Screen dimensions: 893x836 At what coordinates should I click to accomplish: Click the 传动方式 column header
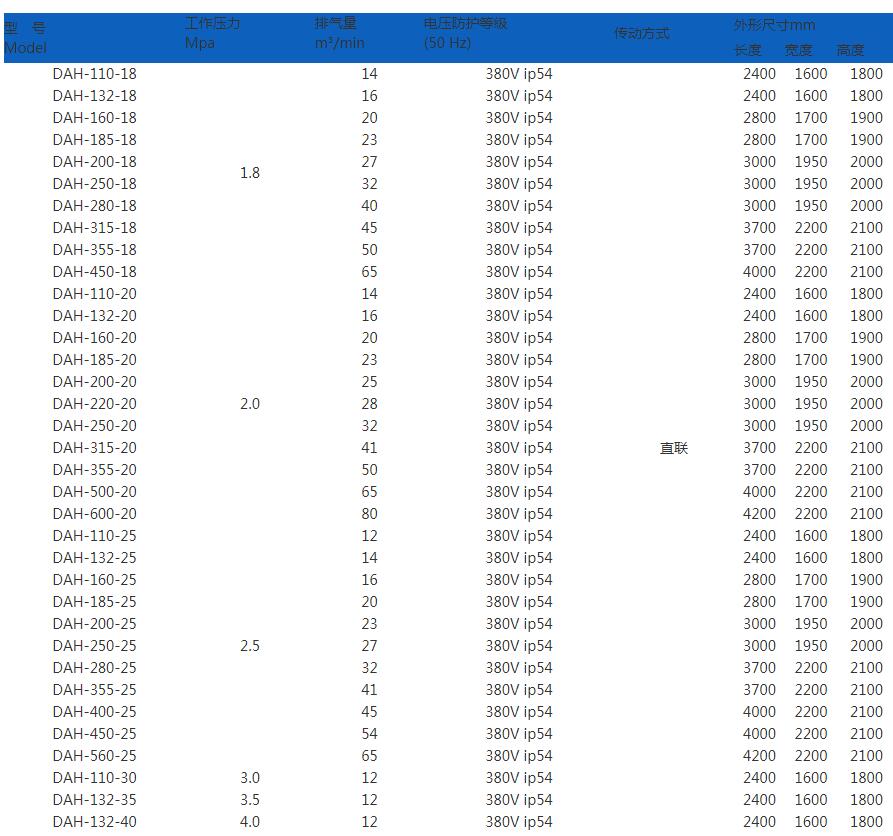641,33
